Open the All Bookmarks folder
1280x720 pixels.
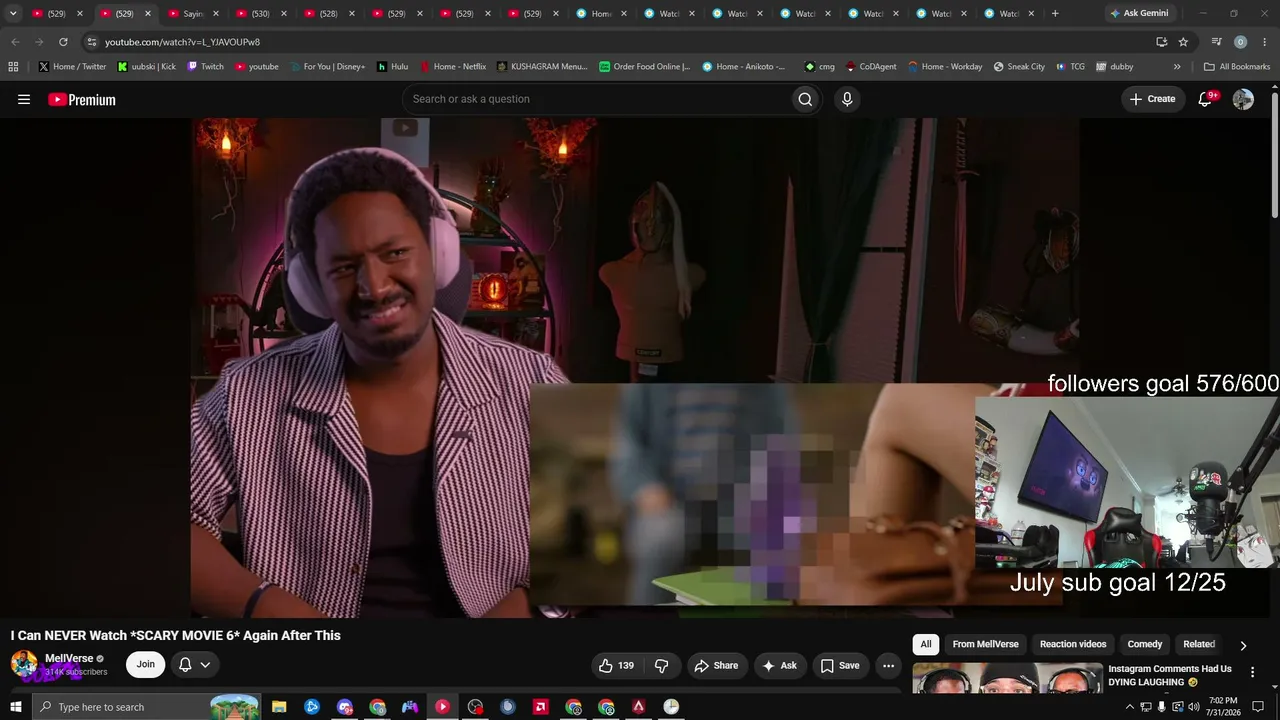[1237, 67]
